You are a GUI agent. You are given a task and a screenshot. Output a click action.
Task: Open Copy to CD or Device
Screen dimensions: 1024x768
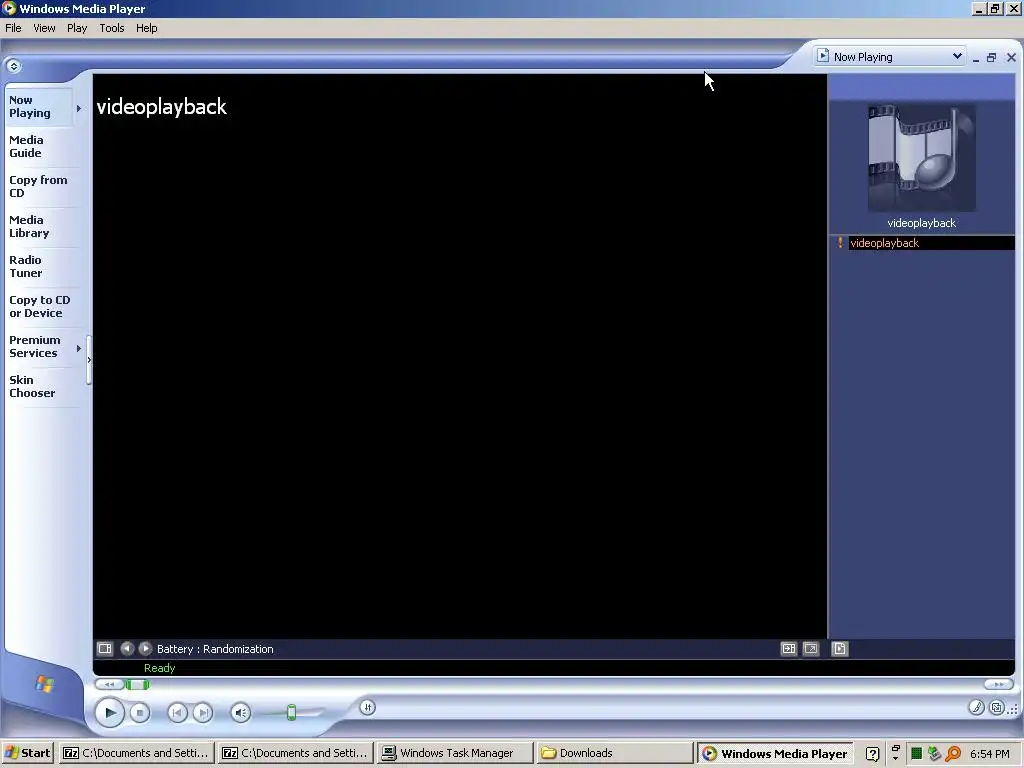39,306
